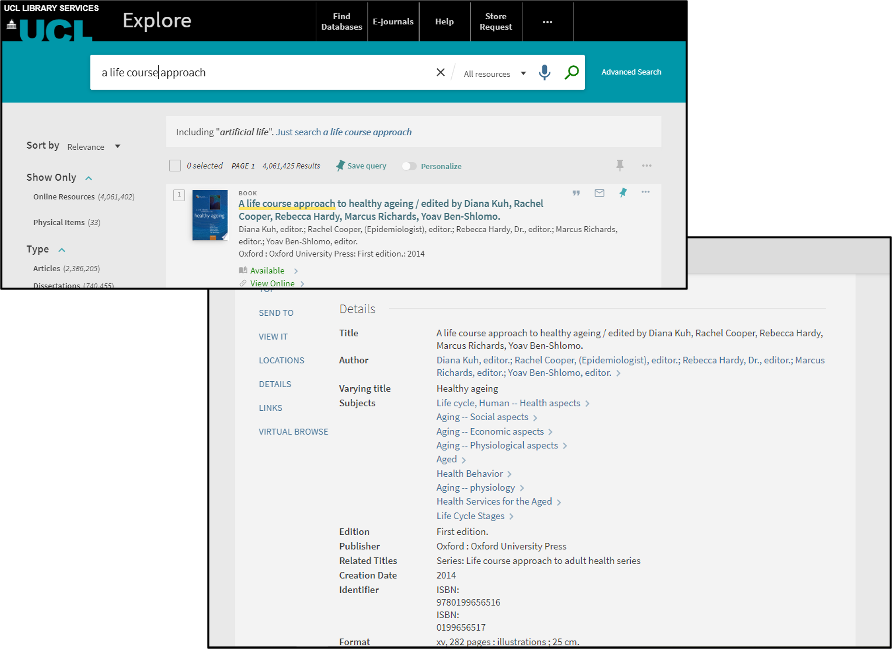Run search with magnifier icon
The image size is (892, 650).
(x=571, y=72)
